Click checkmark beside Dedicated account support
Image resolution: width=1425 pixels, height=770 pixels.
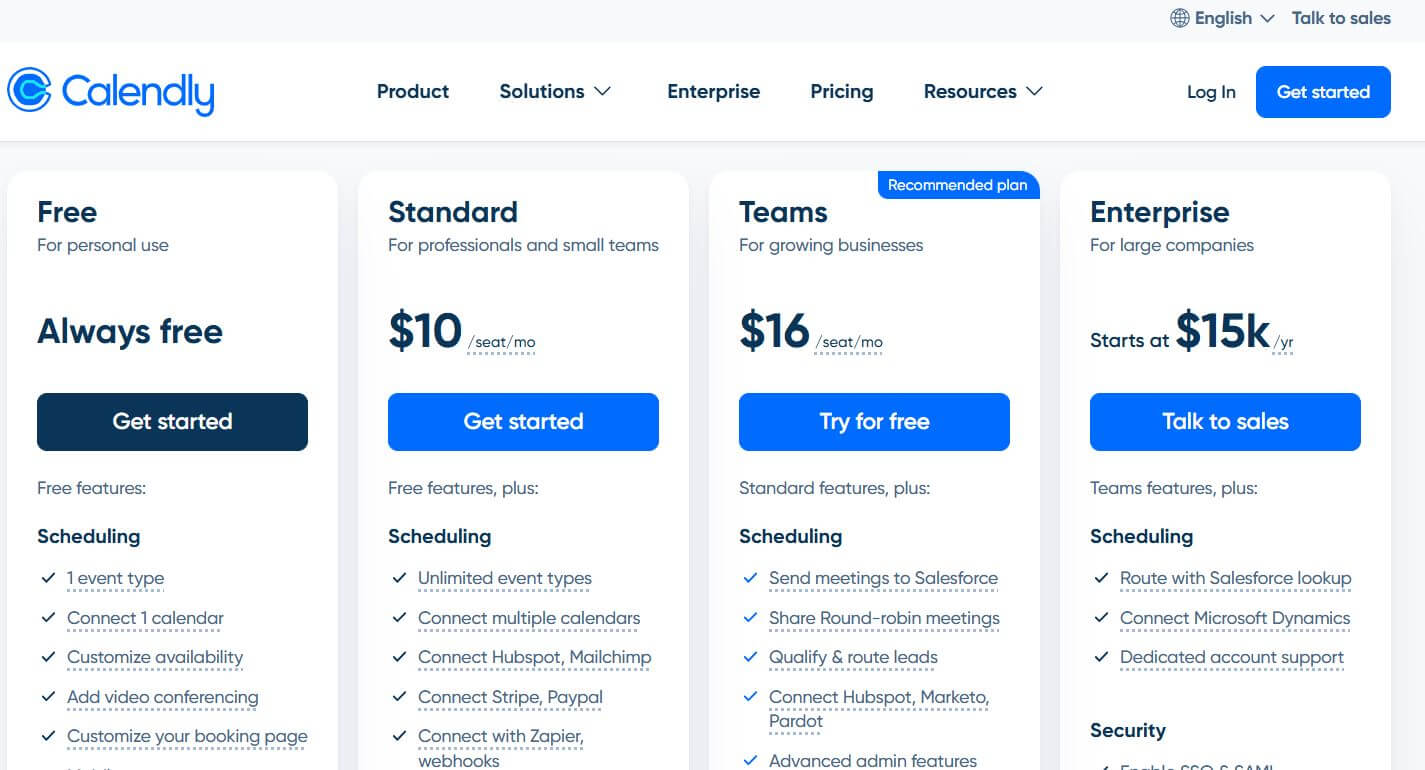point(1101,657)
